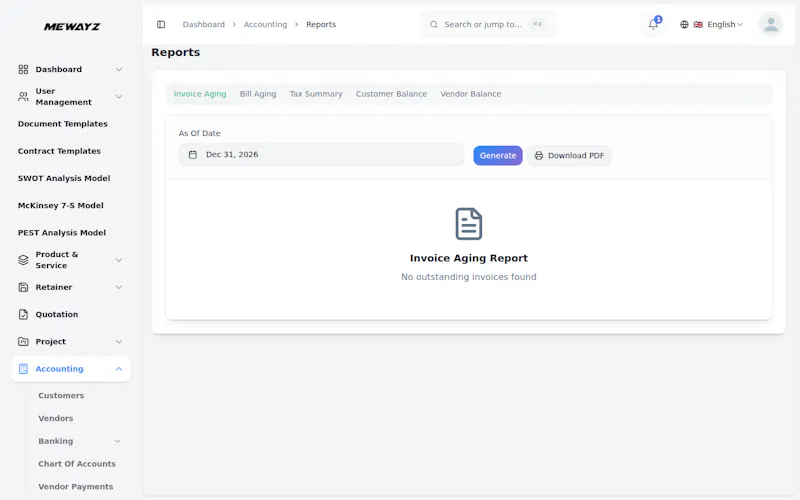This screenshot has height=500, width=800.
Task: Click the 'No outstanding invoices found' text
Action: click(468, 277)
